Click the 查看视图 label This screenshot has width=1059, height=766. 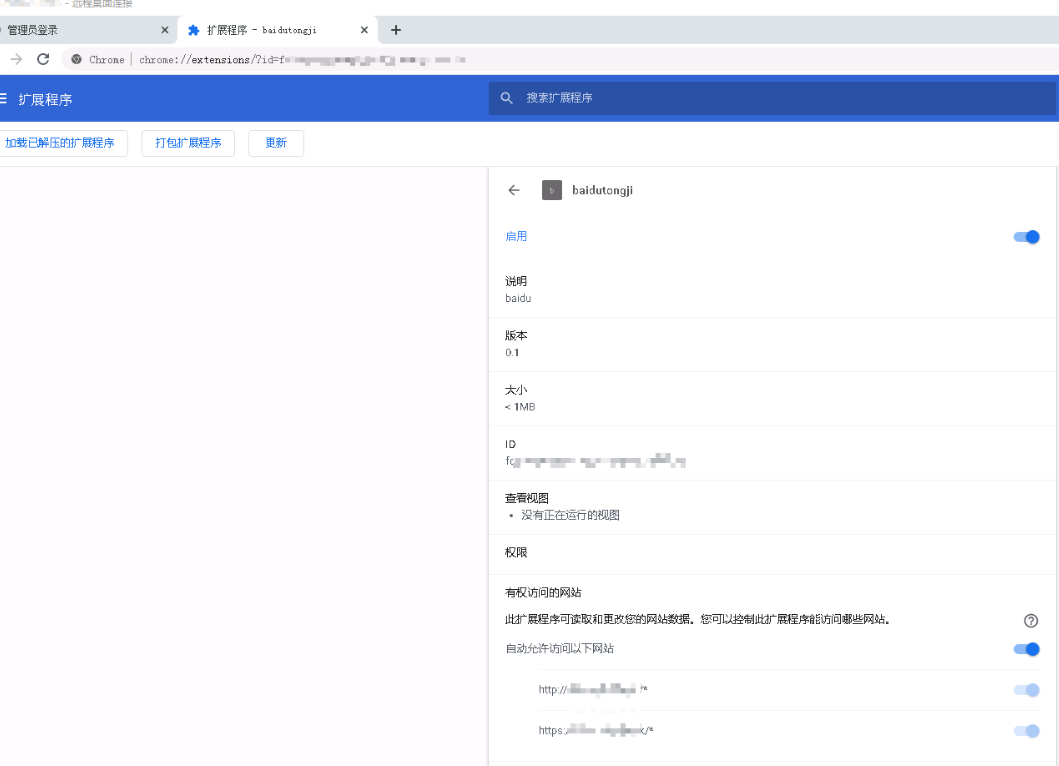[527, 499]
